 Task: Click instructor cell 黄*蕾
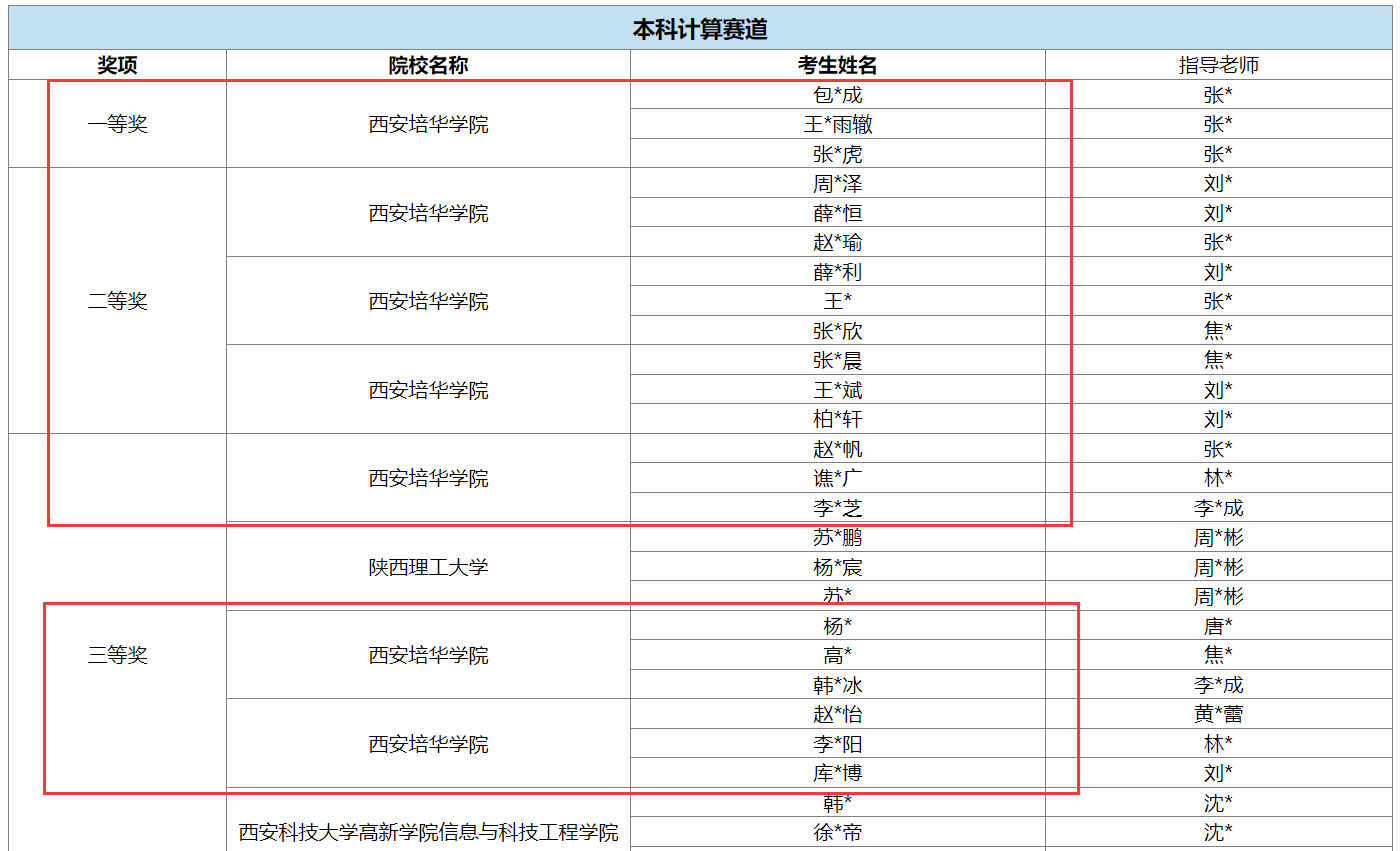(x=1218, y=714)
